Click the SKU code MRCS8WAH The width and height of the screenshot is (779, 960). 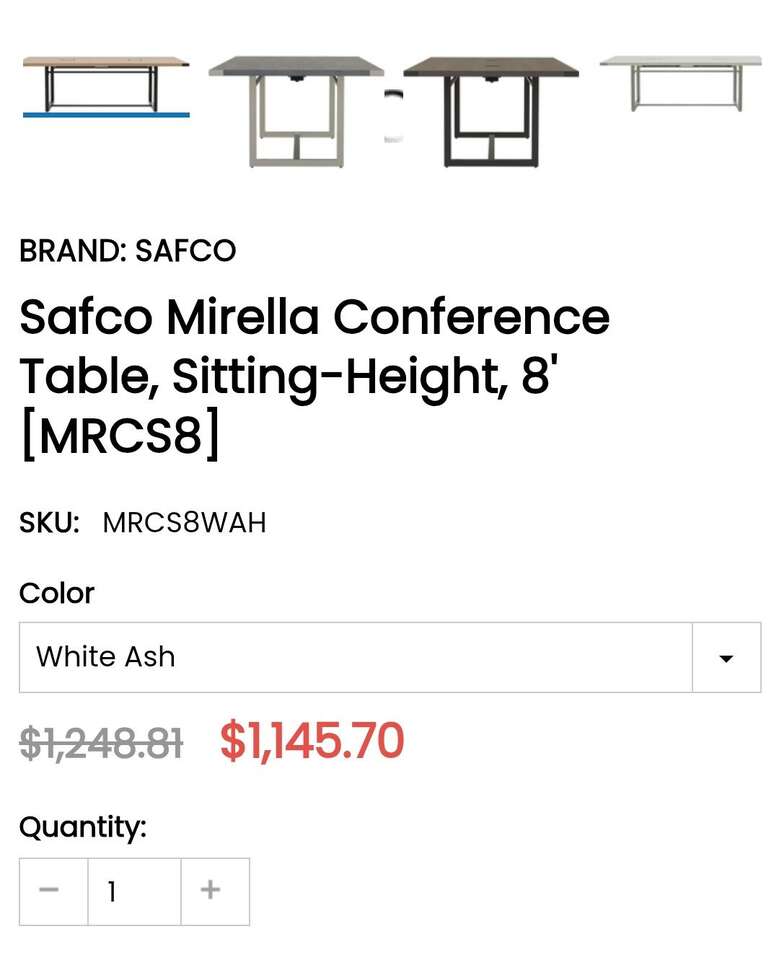click(x=184, y=523)
